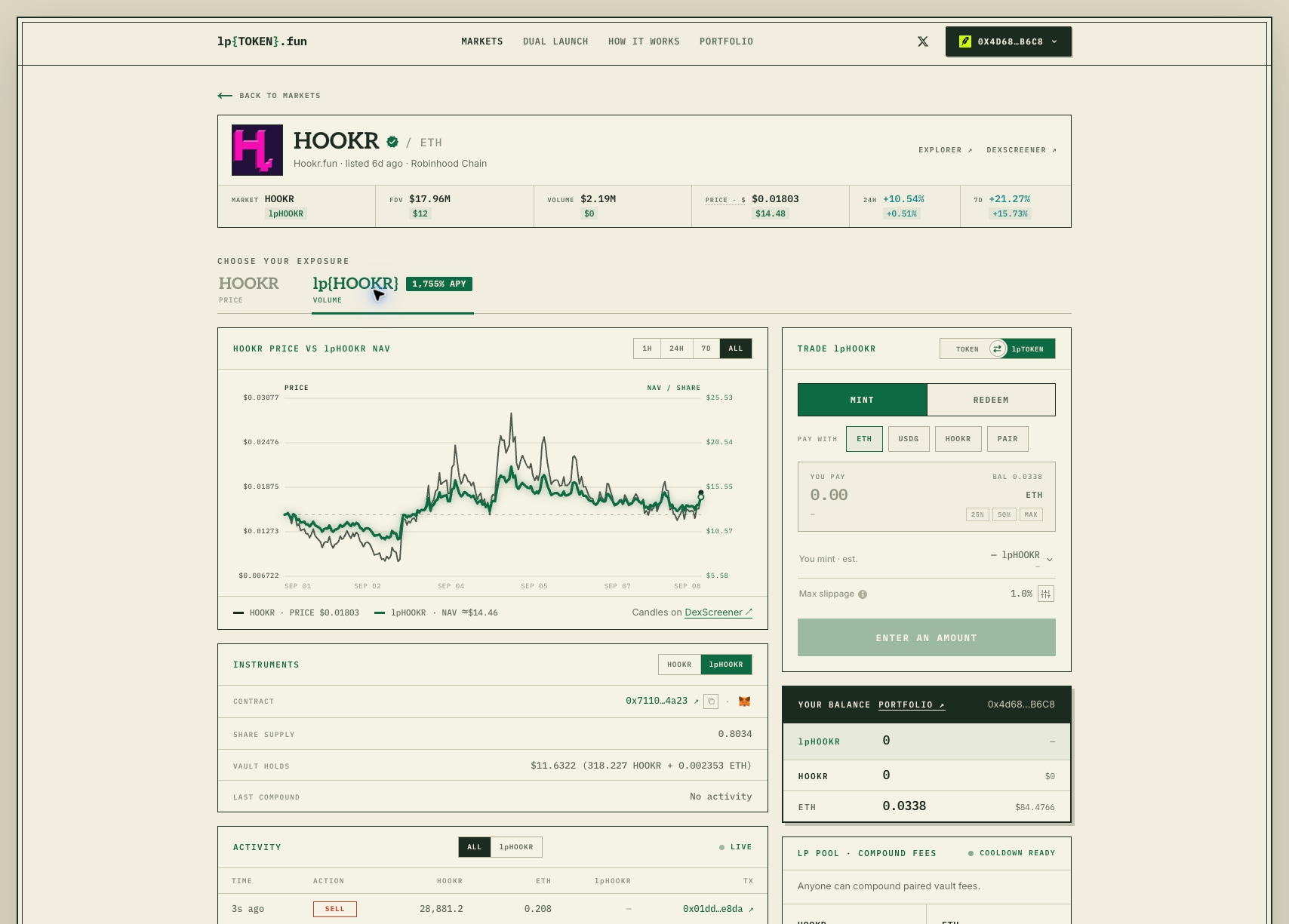Image resolution: width=1289 pixels, height=924 pixels.
Task: Filter activity by lpHOOKR
Action: (516, 847)
